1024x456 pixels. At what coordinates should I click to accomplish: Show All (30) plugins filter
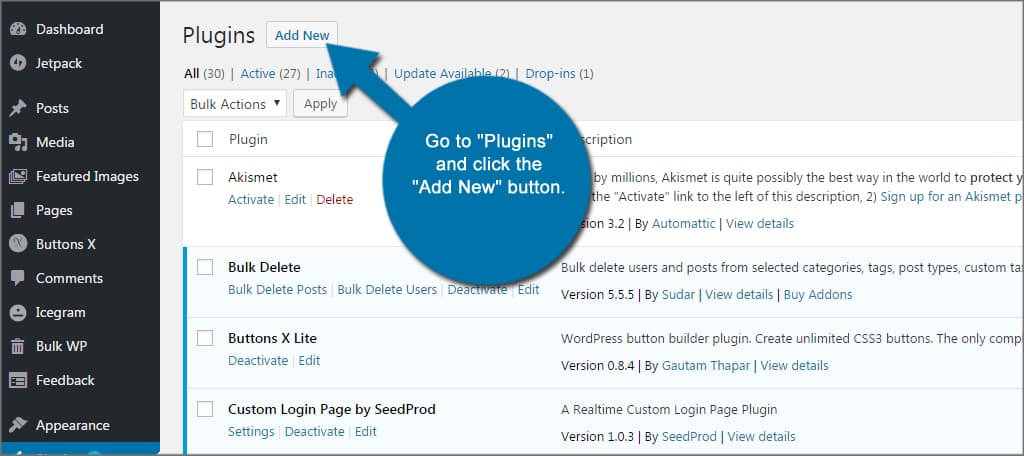(204, 74)
